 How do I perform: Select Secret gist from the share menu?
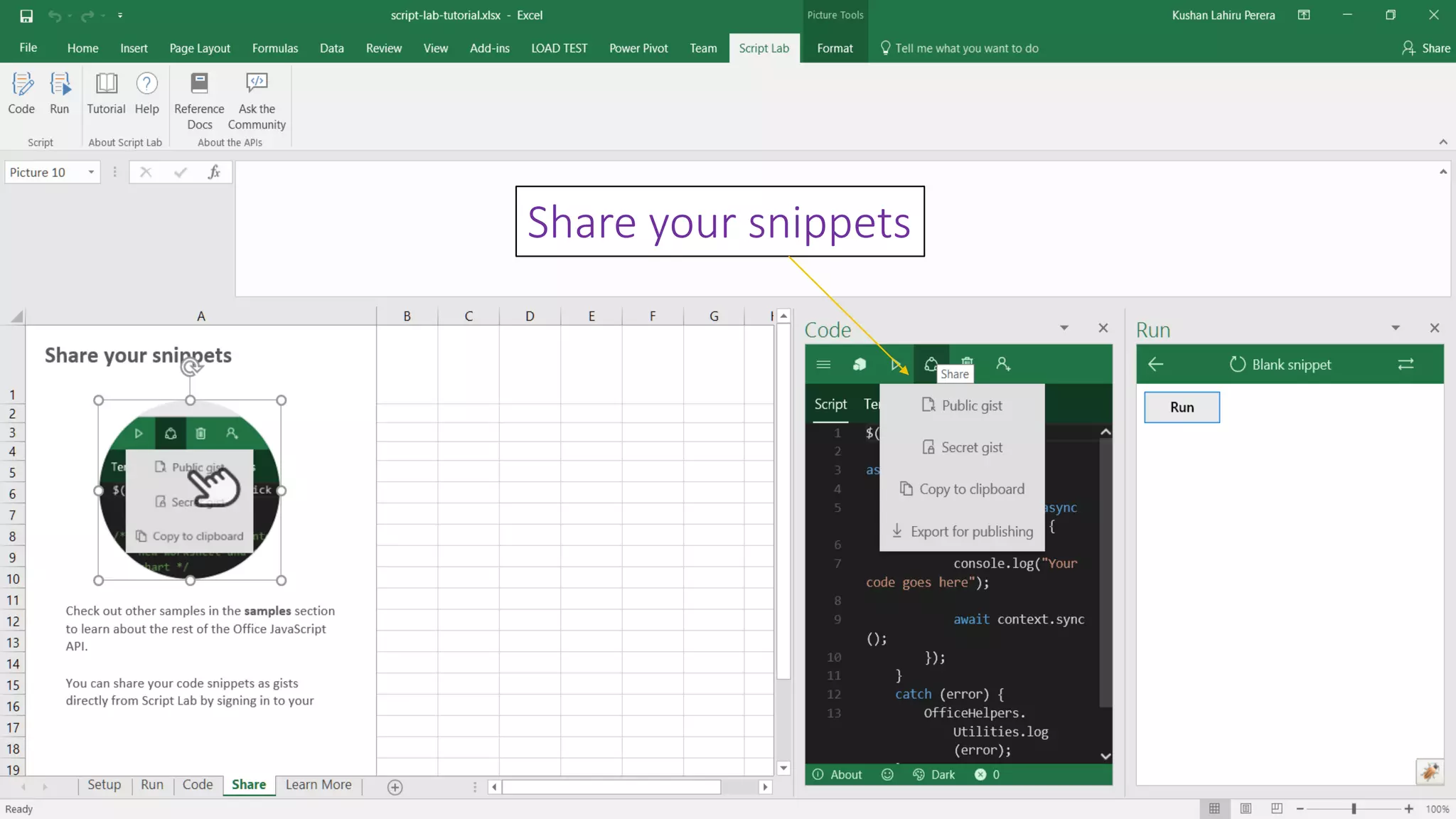(x=962, y=447)
